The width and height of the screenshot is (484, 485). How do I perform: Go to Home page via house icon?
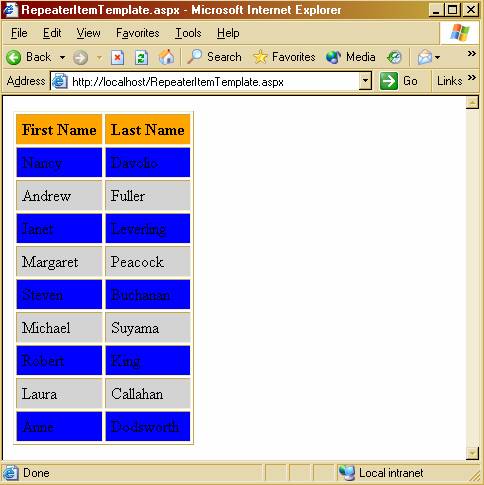point(166,57)
